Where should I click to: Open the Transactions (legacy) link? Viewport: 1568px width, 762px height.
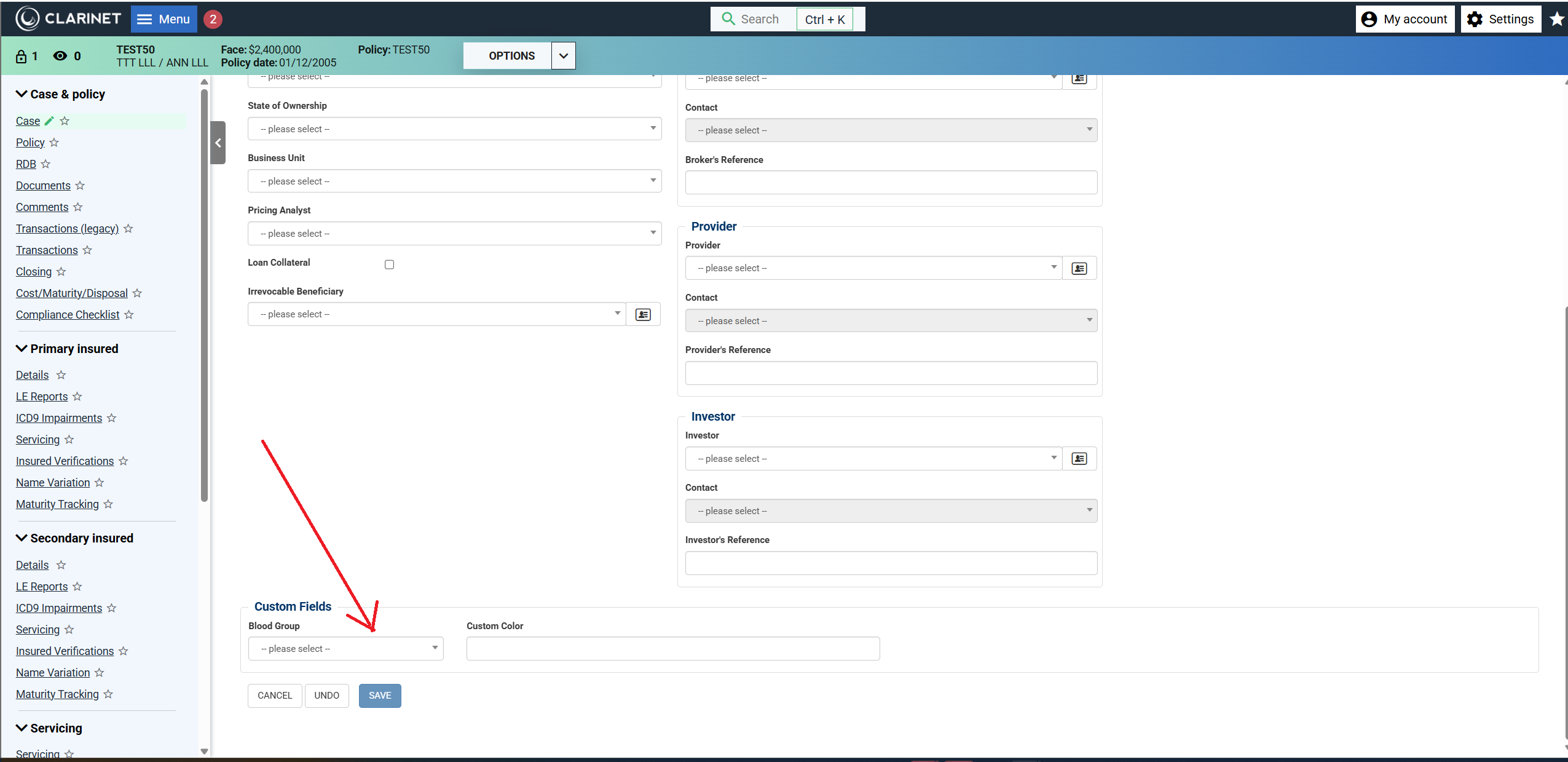[x=67, y=229]
